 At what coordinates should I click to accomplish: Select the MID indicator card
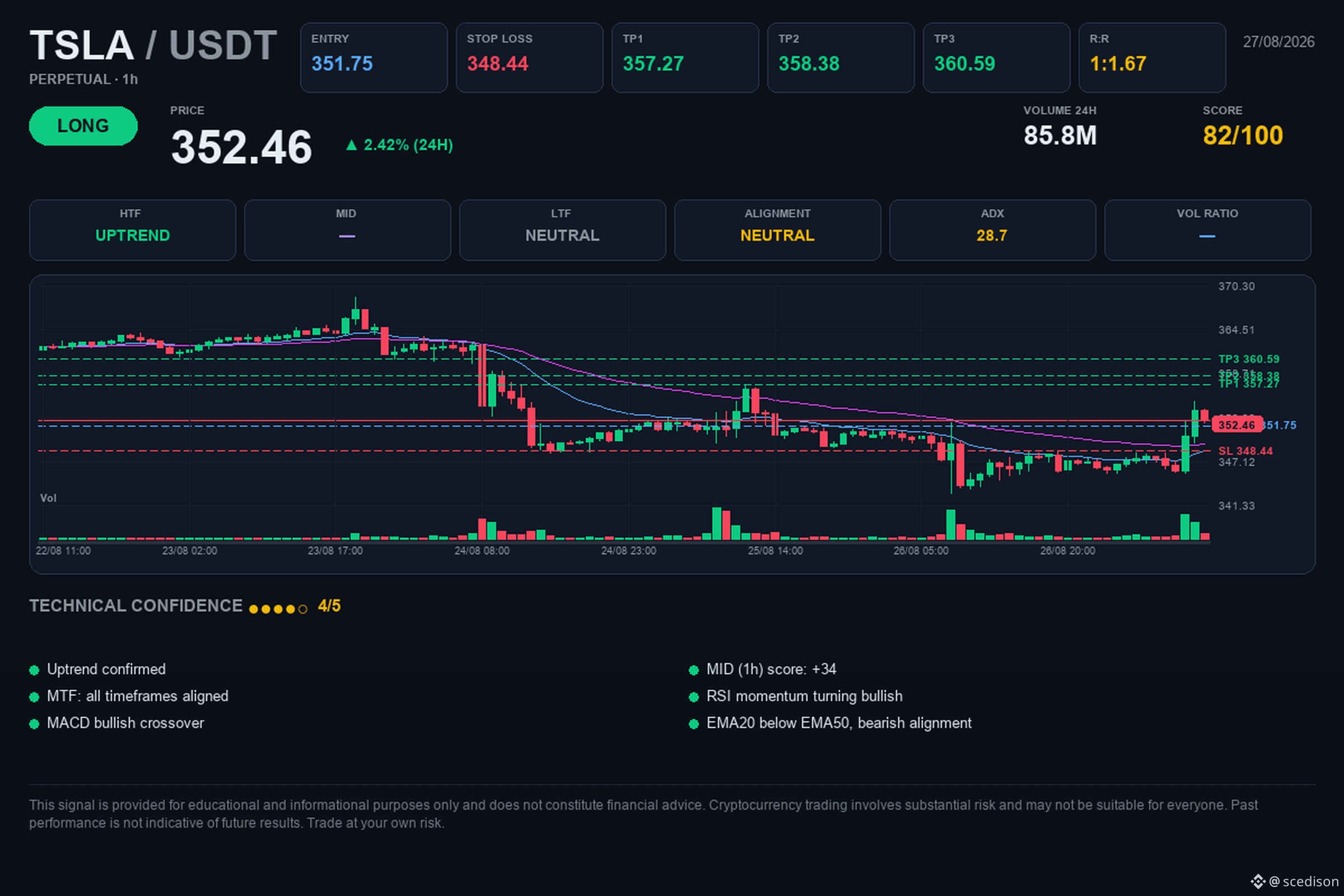click(x=347, y=230)
